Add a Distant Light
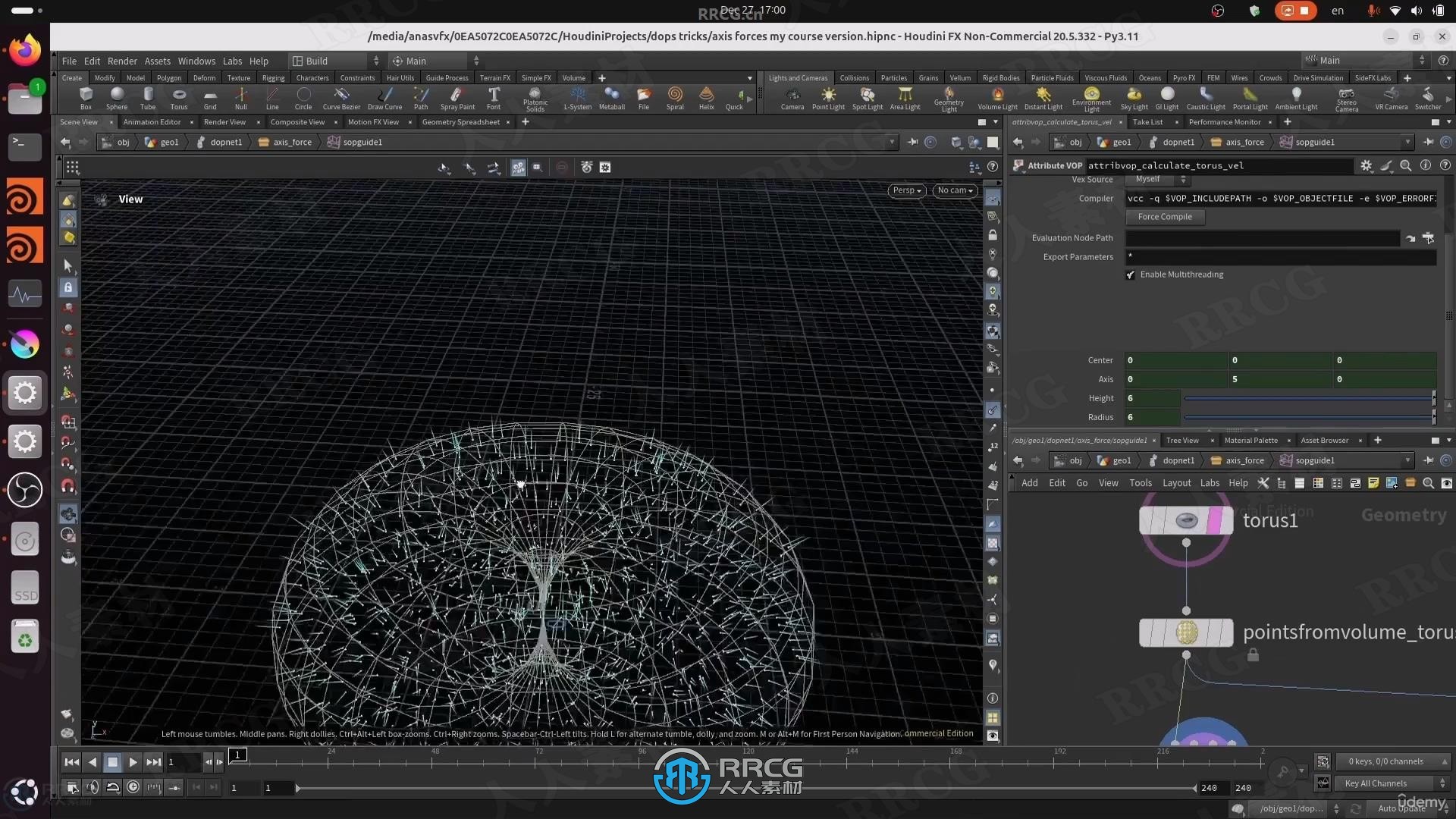The width and height of the screenshot is (1456, 819). tap(1043, 97)
